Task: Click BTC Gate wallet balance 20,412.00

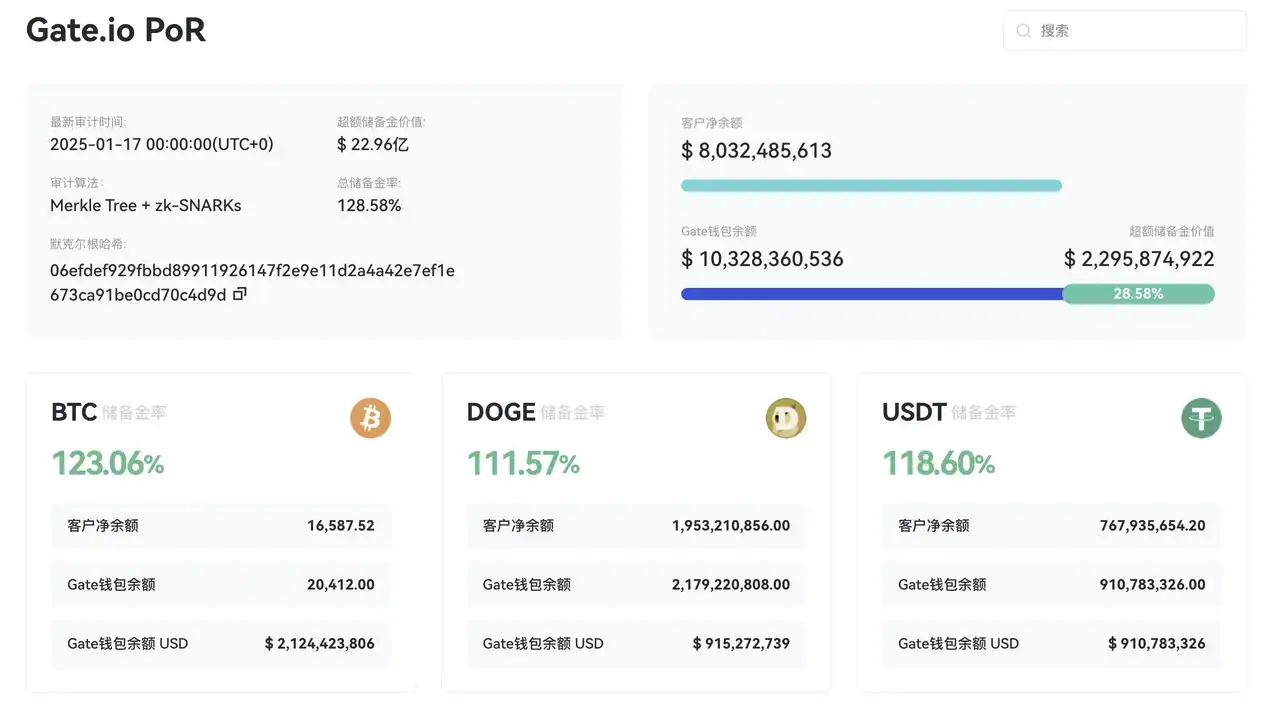Action: (341, 584)
